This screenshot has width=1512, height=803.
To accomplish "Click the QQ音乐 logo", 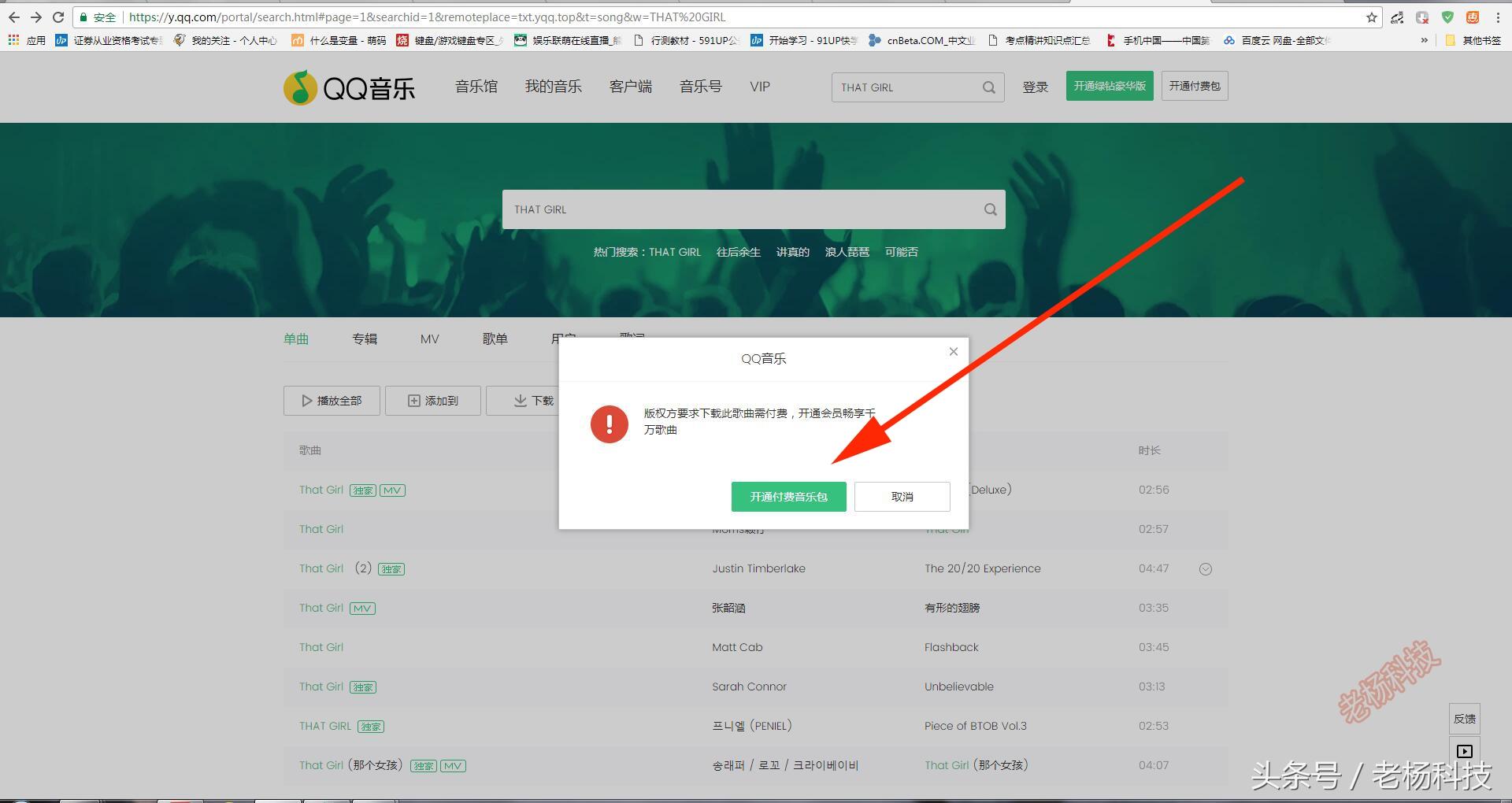I will tap(347, 87).
